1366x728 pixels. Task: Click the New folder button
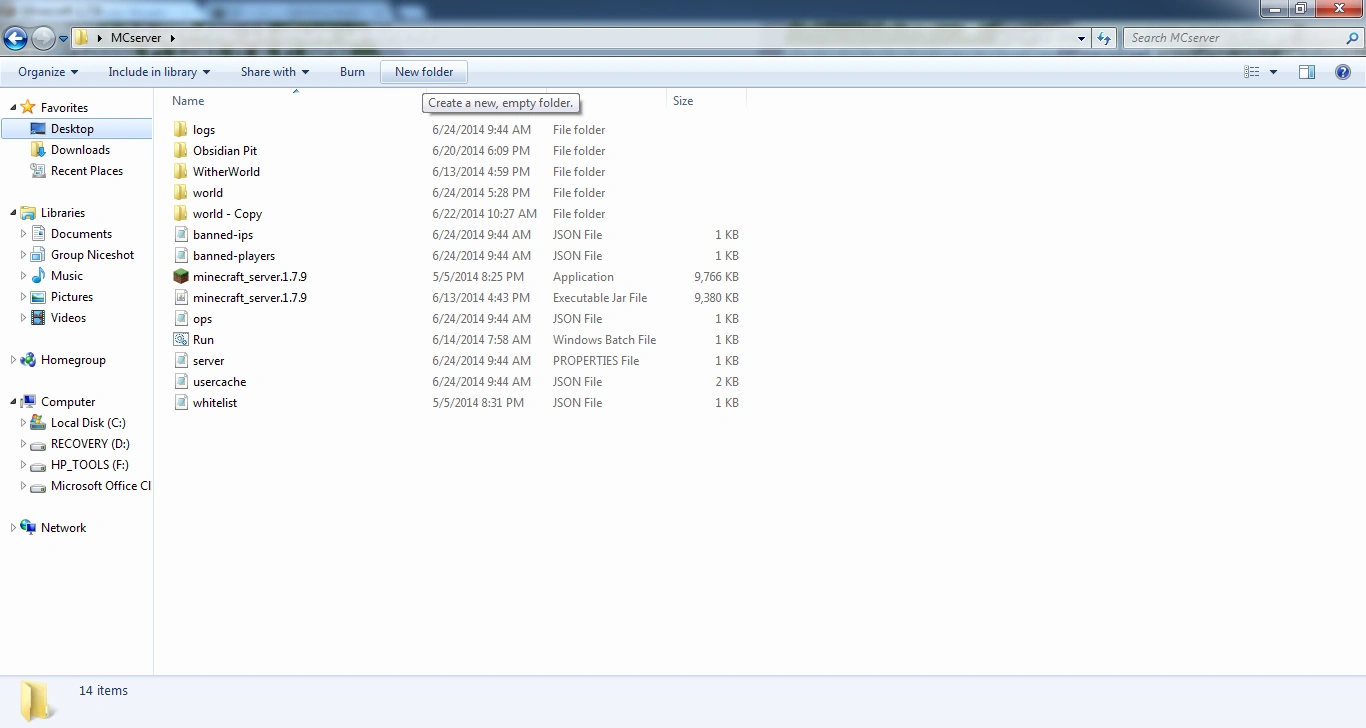424,72
